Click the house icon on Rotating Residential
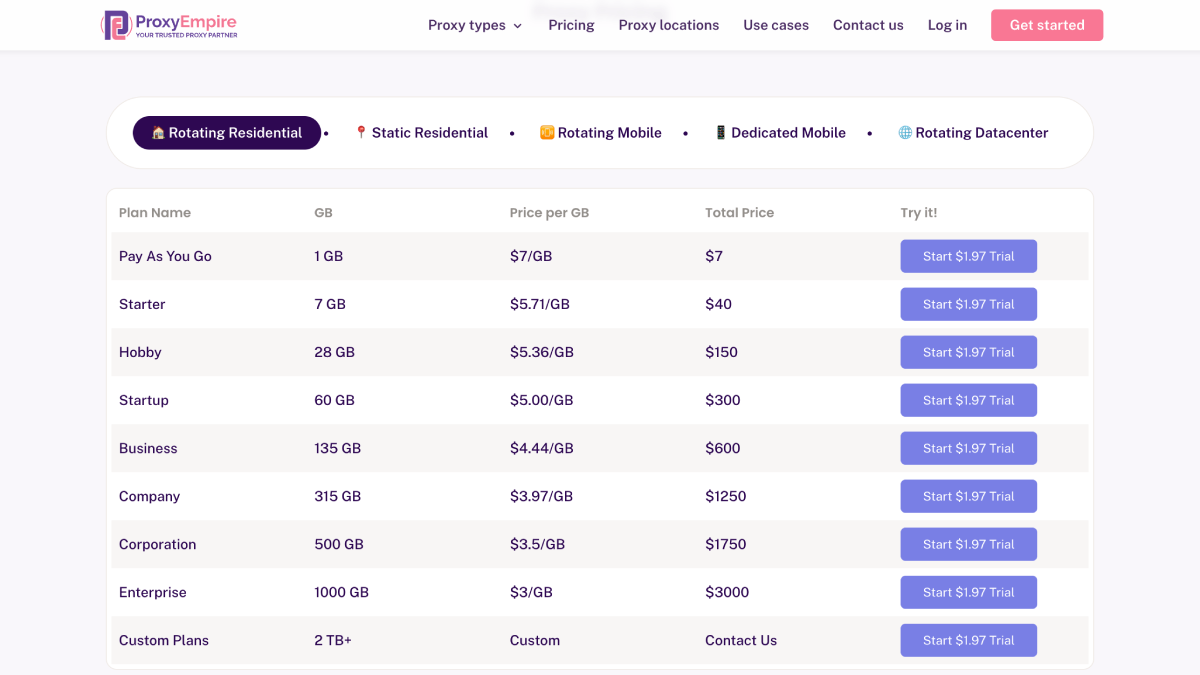Screen dimensions: 1200x675 click(158, 133)
